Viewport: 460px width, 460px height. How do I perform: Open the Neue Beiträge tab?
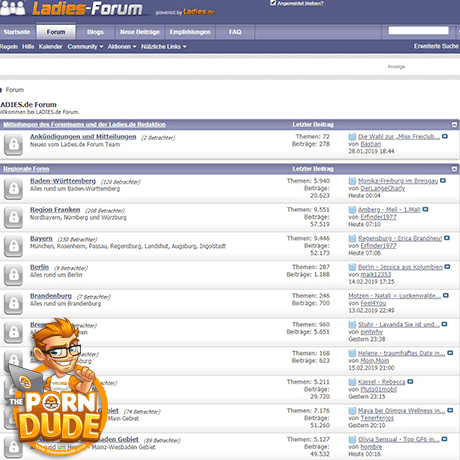(x=140, y=32)
